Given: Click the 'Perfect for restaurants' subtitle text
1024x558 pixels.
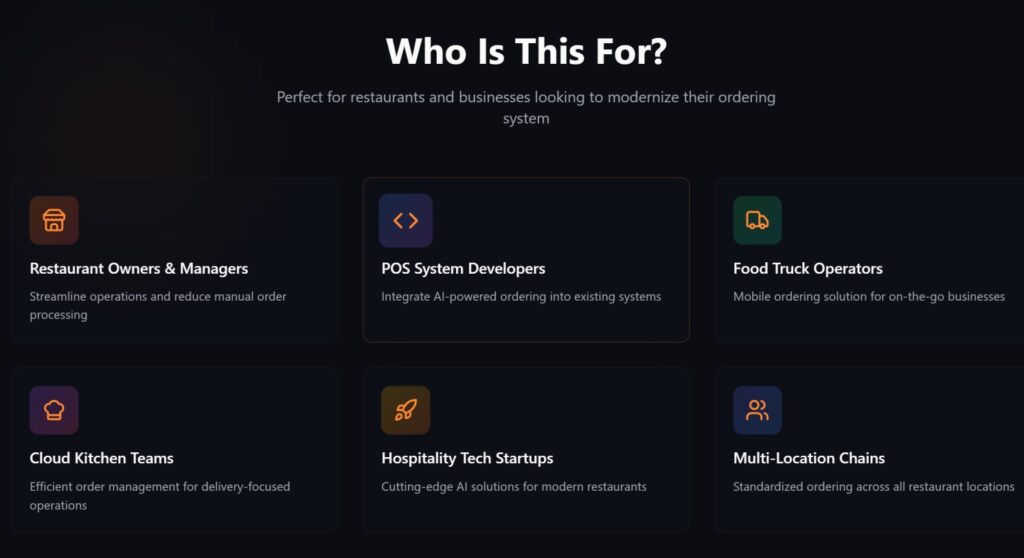Looking at the screenshot, I should click(526, 108).
